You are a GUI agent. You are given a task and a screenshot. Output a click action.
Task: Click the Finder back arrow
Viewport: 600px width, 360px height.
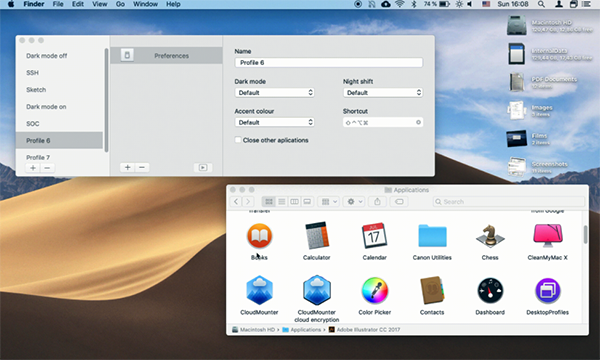pyautogui.click(x=236, y=202)
